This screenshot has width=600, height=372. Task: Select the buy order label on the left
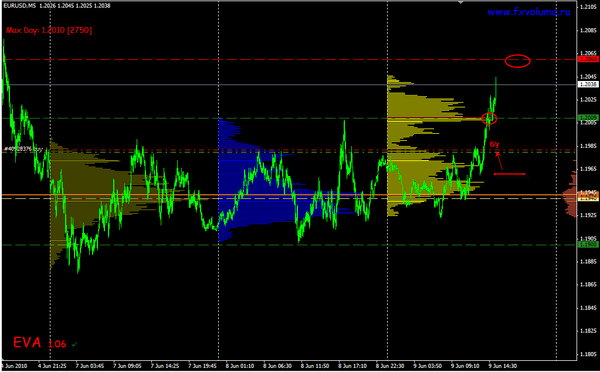click(x=23, y=149)
